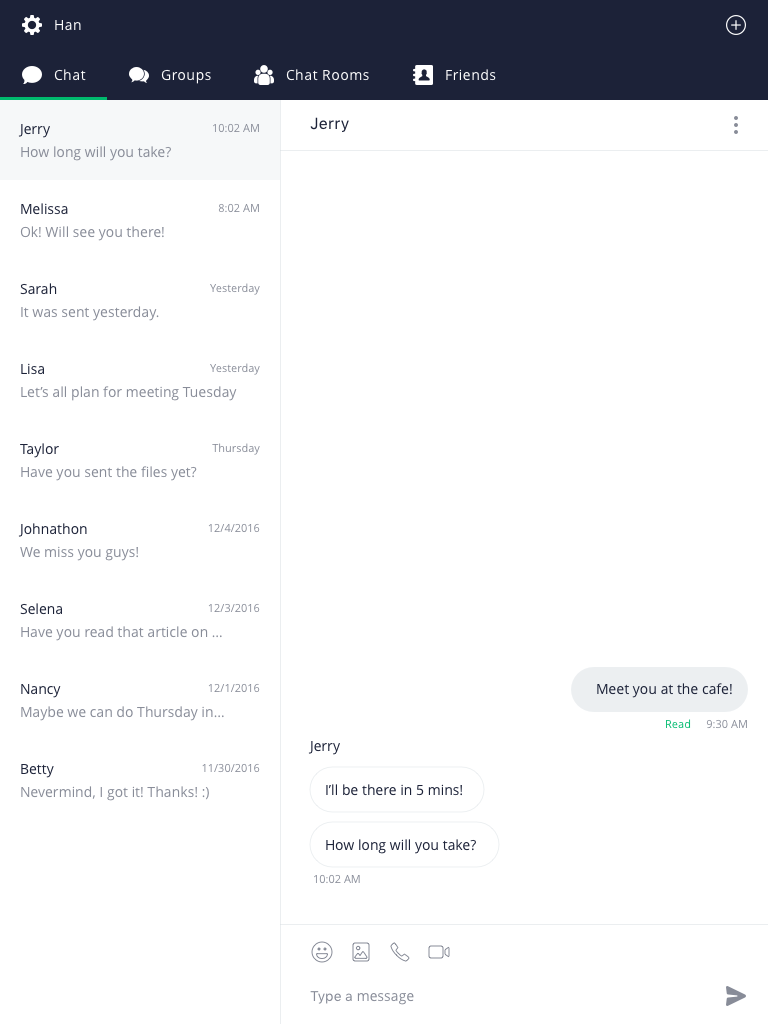Viewport: 768px width, 1024px height.
Task: Attach an image using the picture icon
Action: tap(361, 952)
